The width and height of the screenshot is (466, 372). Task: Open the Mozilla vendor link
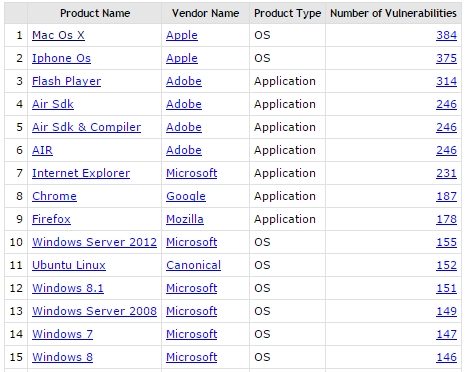pyautogui.click(x=185, y=219)
